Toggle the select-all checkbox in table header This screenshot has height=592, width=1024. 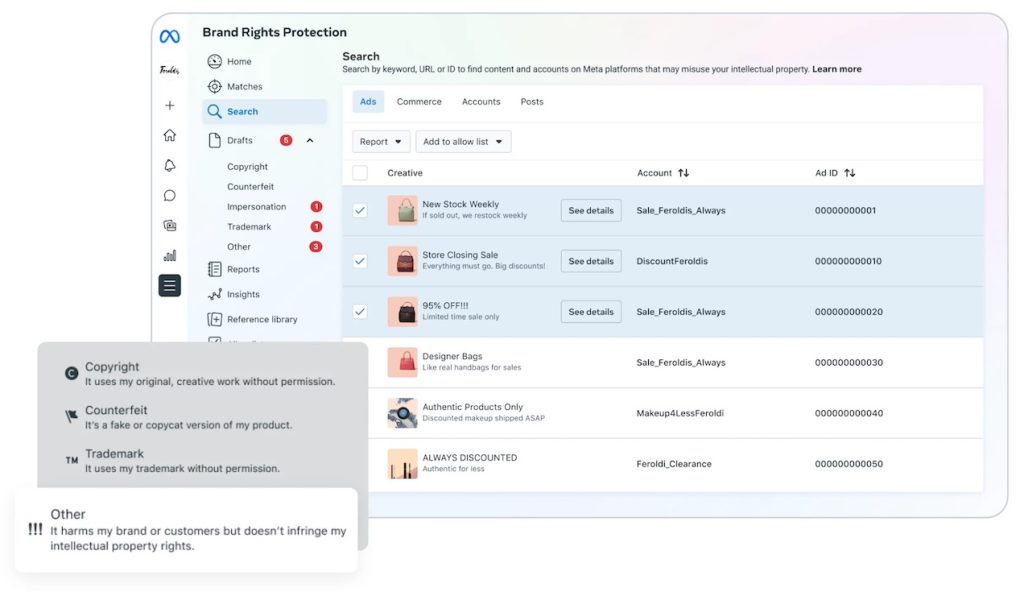[x=360, y=173]
